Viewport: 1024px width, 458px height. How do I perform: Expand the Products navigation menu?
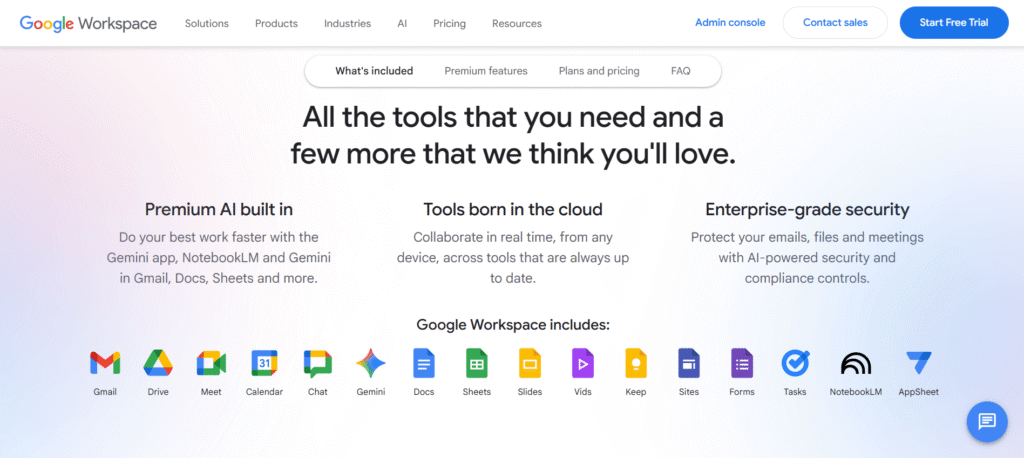[x=276, y=23]
